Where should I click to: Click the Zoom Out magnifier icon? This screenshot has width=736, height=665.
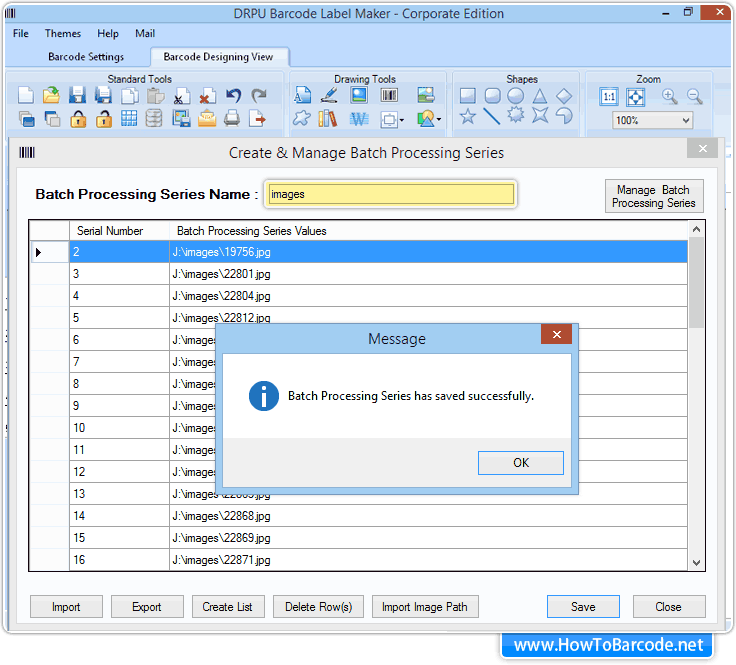click(x=695, y=96)
